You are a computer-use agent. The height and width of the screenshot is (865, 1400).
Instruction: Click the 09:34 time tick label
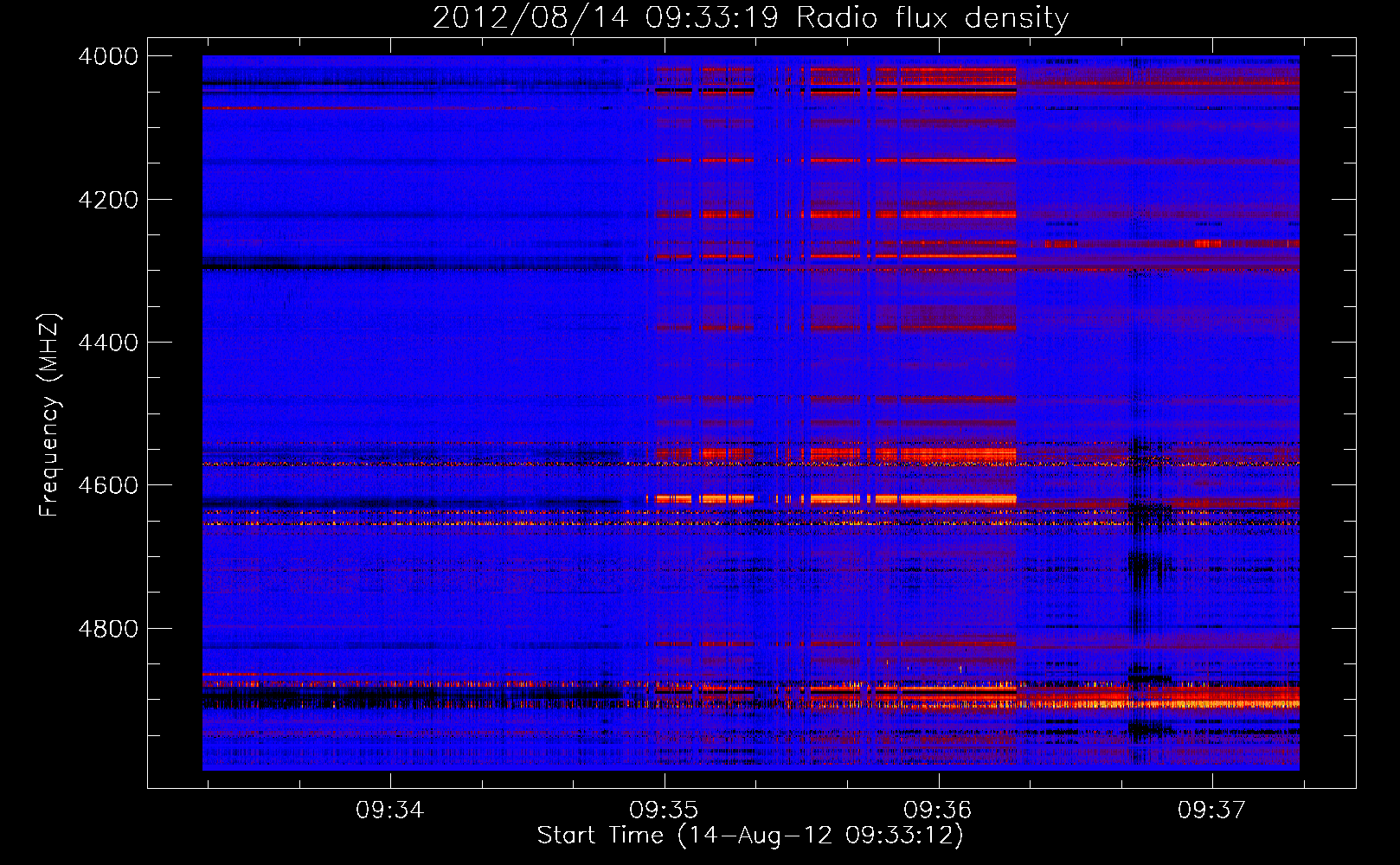[389, 811]
